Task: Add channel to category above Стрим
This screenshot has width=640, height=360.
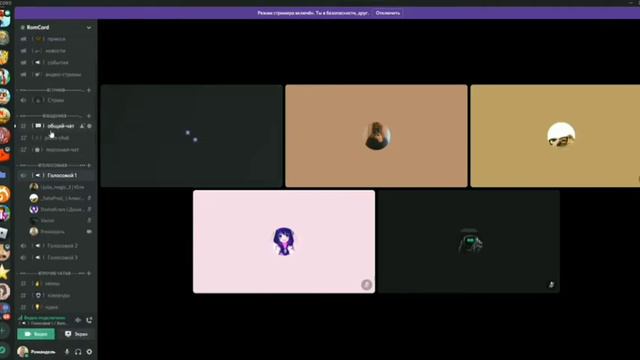Action: (89, 90)
